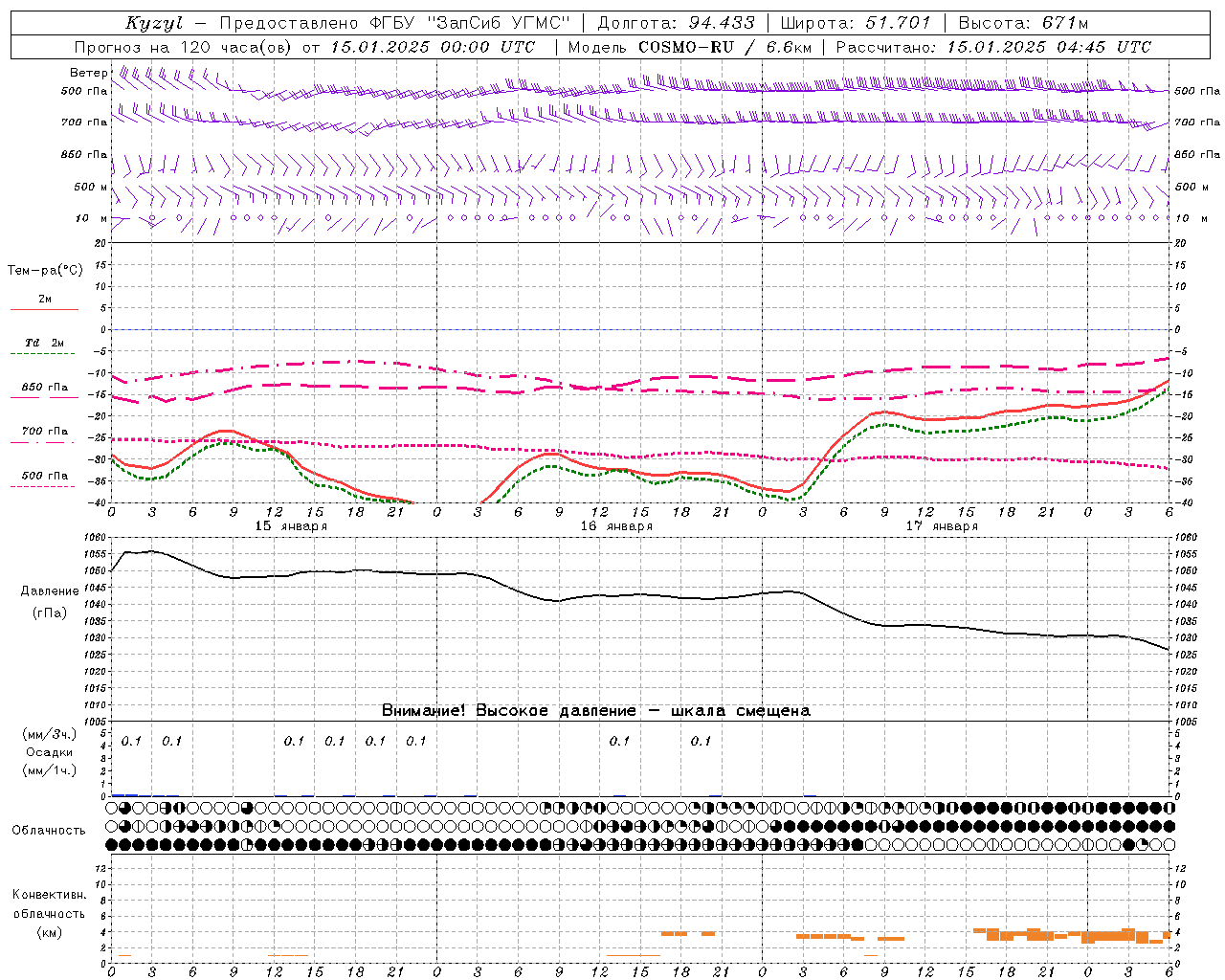This screenshot has height=980, width=1225.
Task: Click the 'Внимание! Высокое давление' warning text
Action: [508, 711]
